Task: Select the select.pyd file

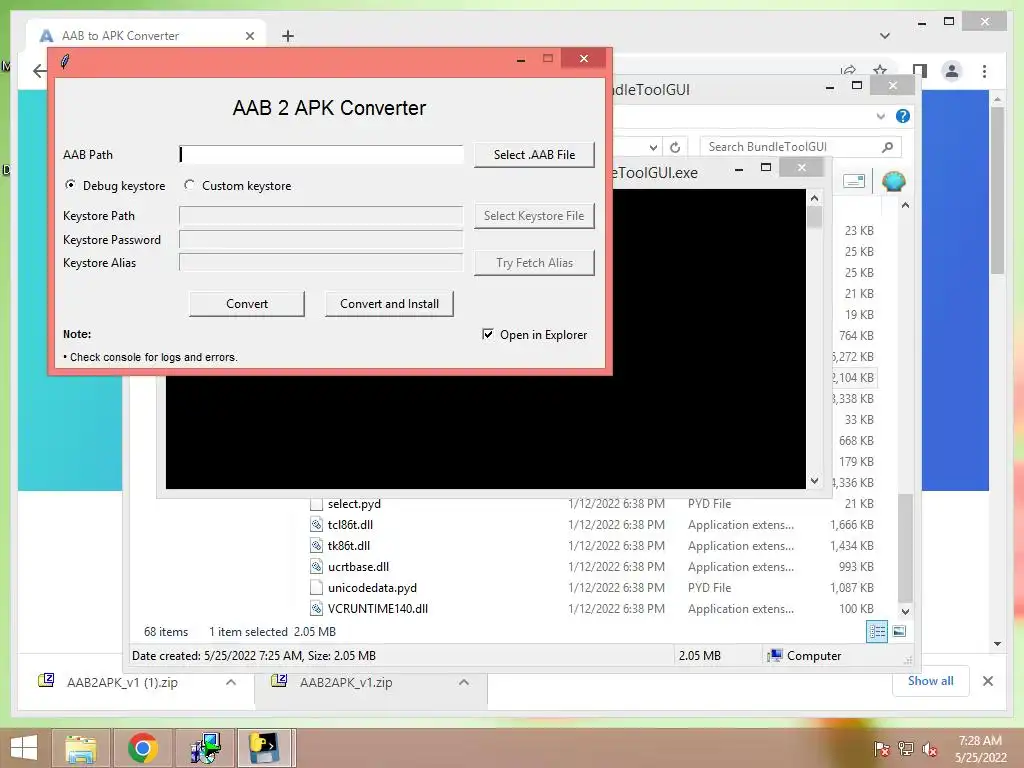Action: coord(354,504)
